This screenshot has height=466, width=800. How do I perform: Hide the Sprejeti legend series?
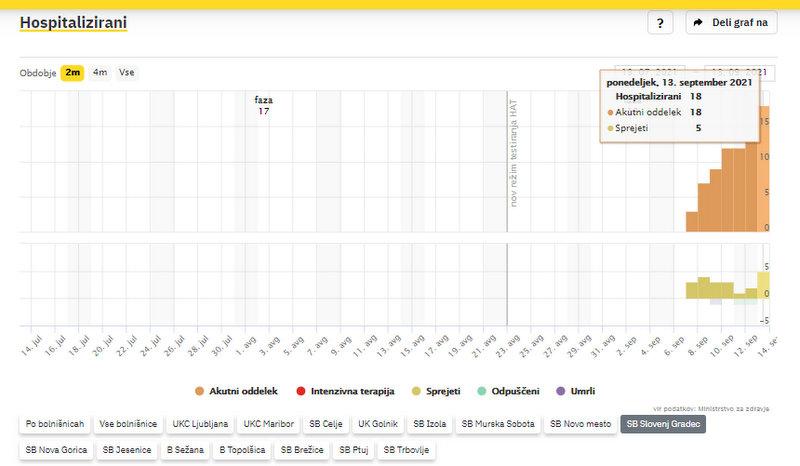(435, 390)
